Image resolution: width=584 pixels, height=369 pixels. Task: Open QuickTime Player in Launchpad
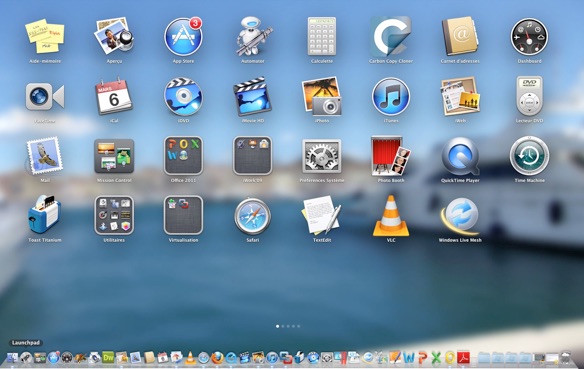(x=460, y=156)
